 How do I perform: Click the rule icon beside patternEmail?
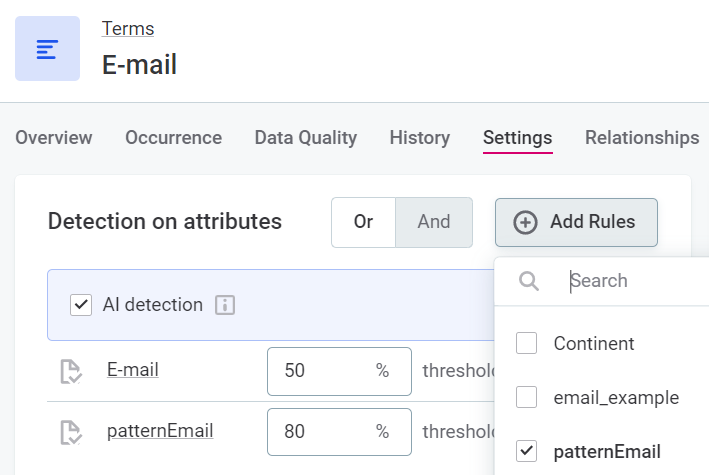[x=71, y=432]
